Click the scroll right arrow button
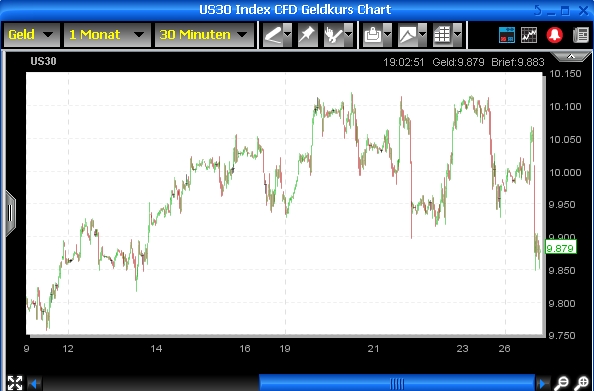 (543, 383)
